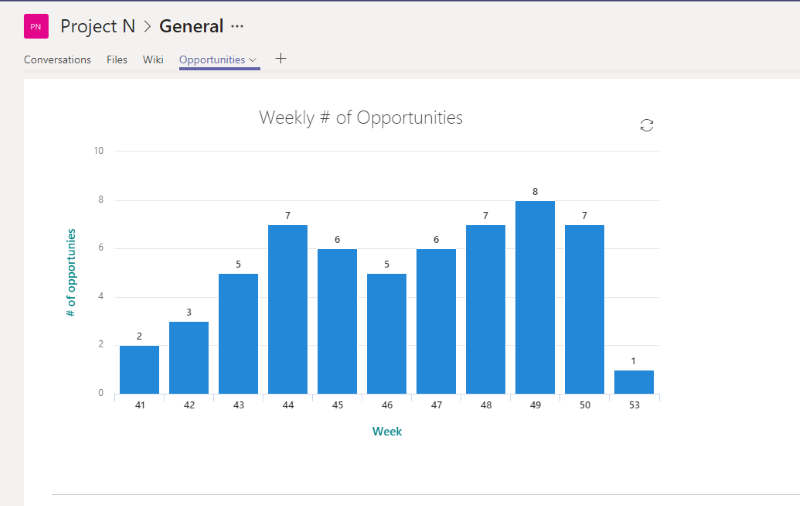Image resolution: width=800 pixels, height=506 pixels.
Task: Select the week 53 bar
Action: click(x=634, y=382)
